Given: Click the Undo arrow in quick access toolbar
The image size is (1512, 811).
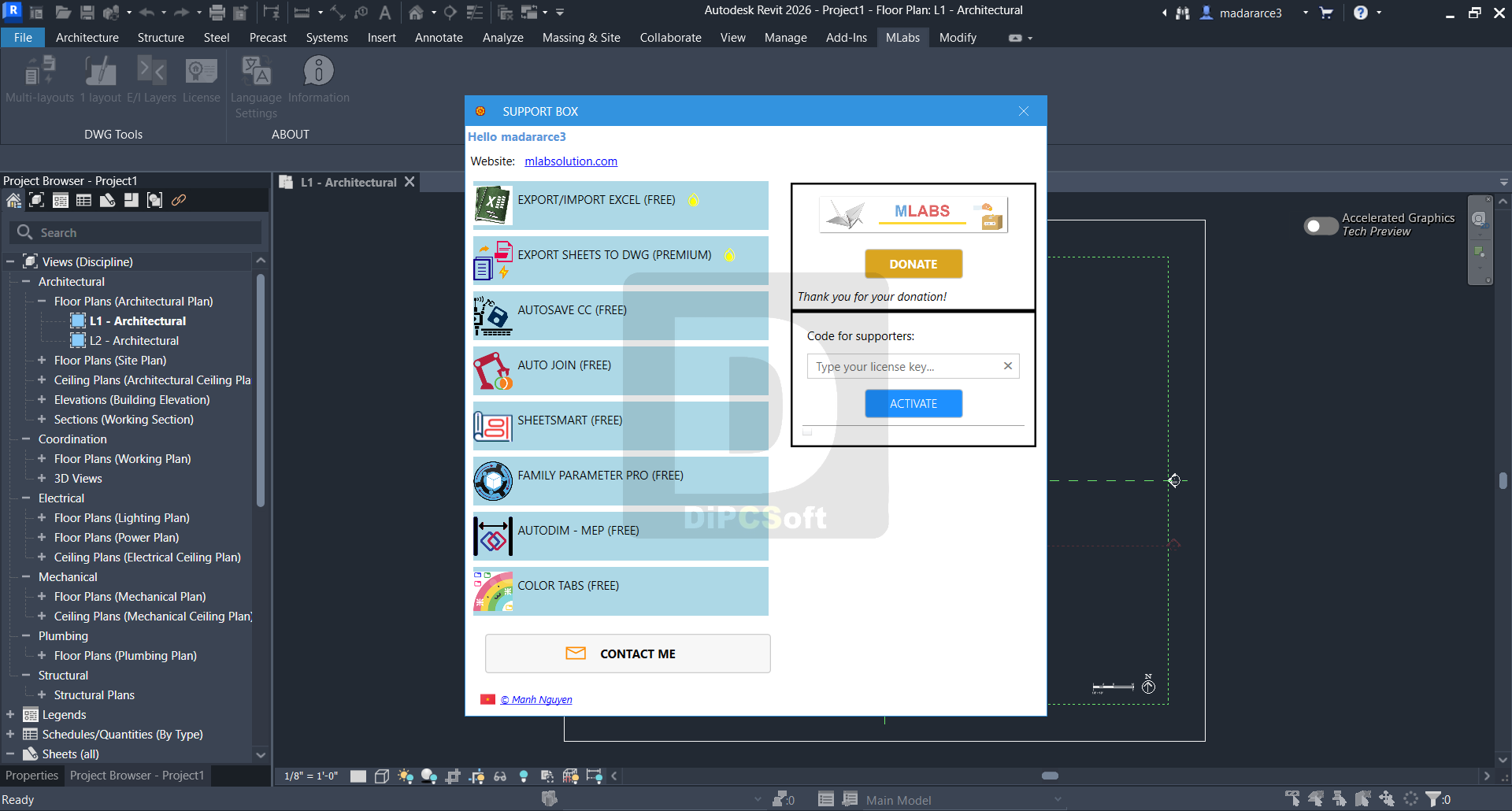Looking at the screenshot, I should (x=146, y=13).
